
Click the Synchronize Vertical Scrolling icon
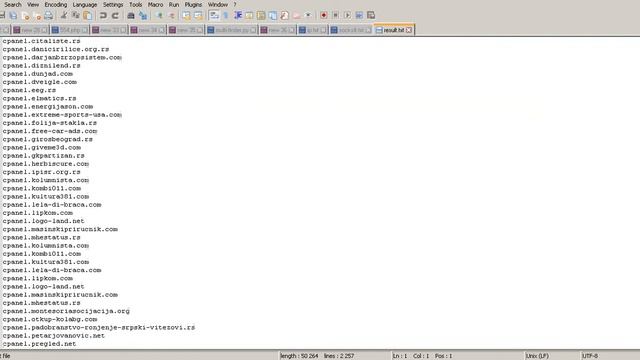pos(186,16)
